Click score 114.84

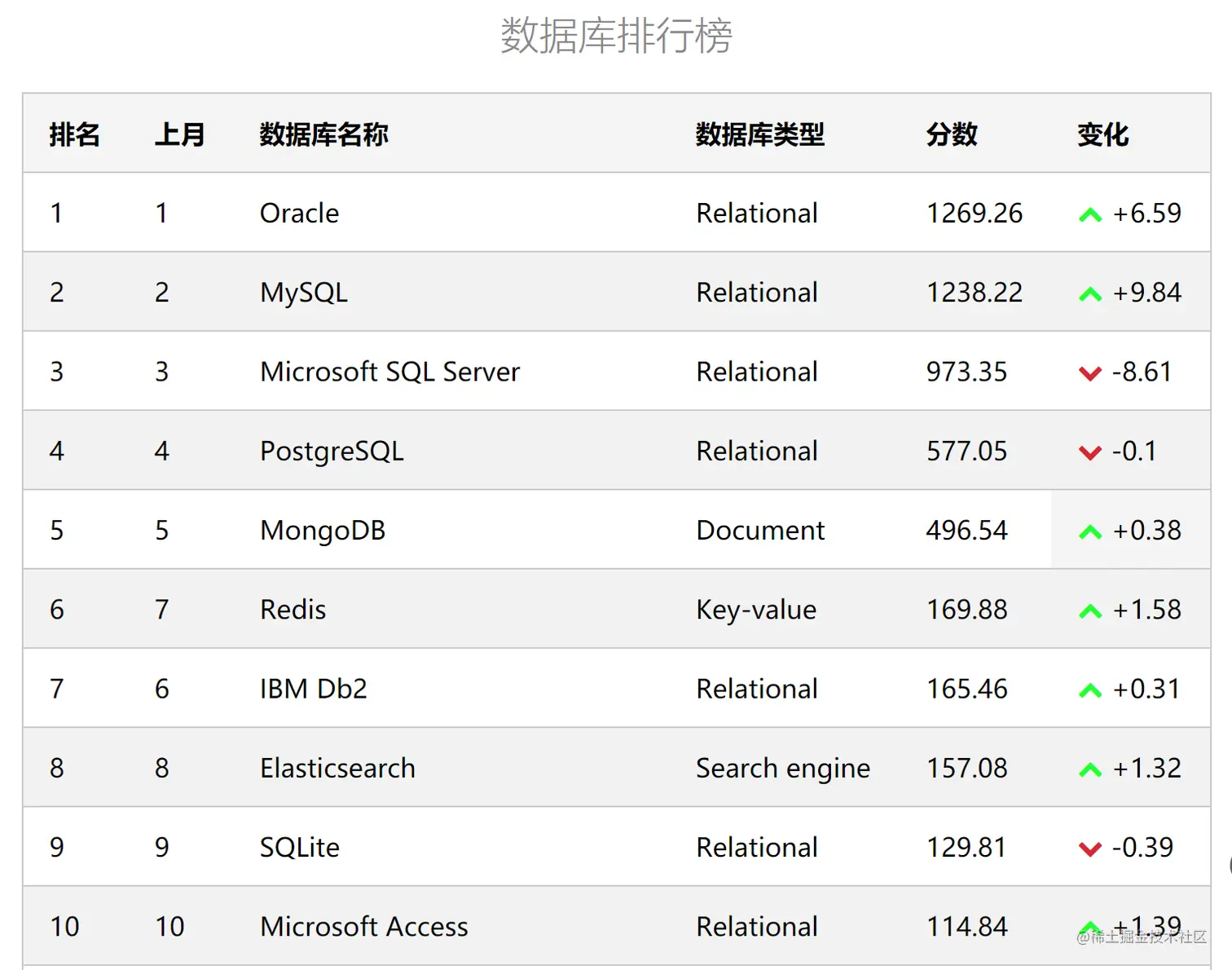coord(966,927)
